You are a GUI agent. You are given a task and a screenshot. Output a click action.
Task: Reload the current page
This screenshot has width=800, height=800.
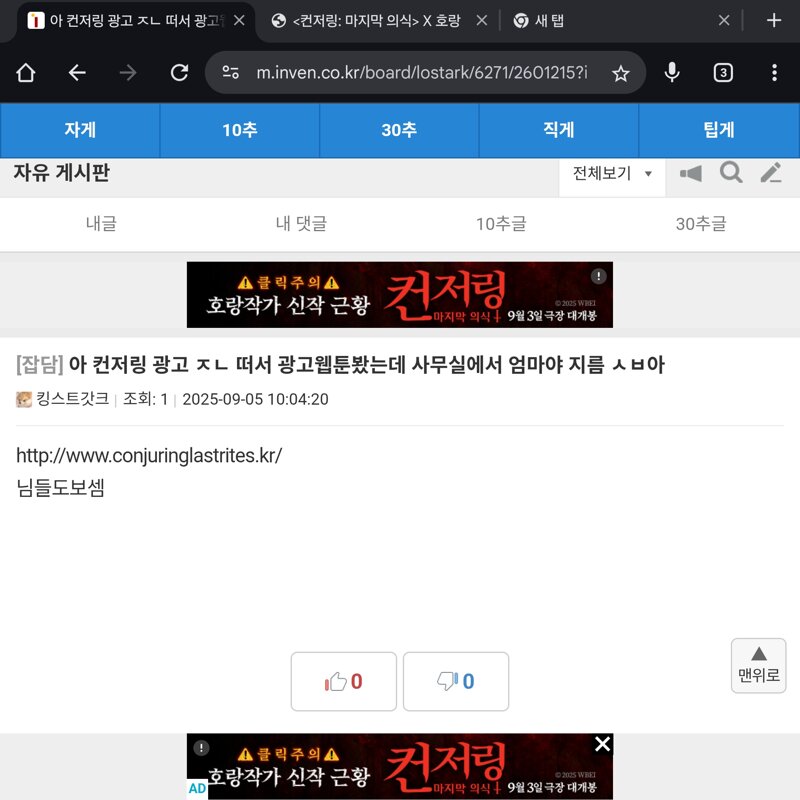click(x=180, y=73)
